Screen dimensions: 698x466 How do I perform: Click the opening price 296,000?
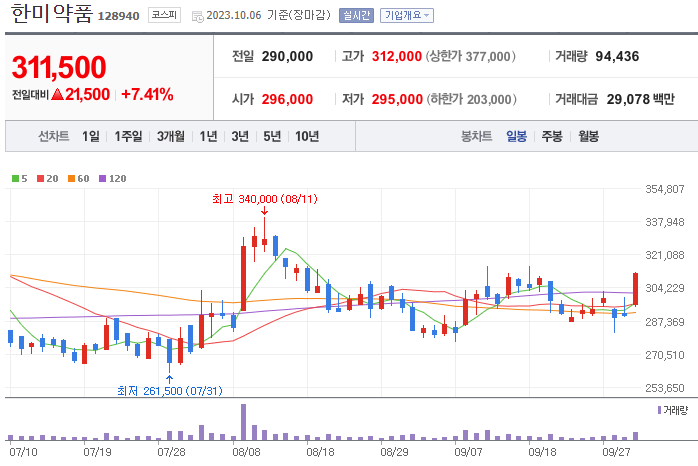[287, 99]
